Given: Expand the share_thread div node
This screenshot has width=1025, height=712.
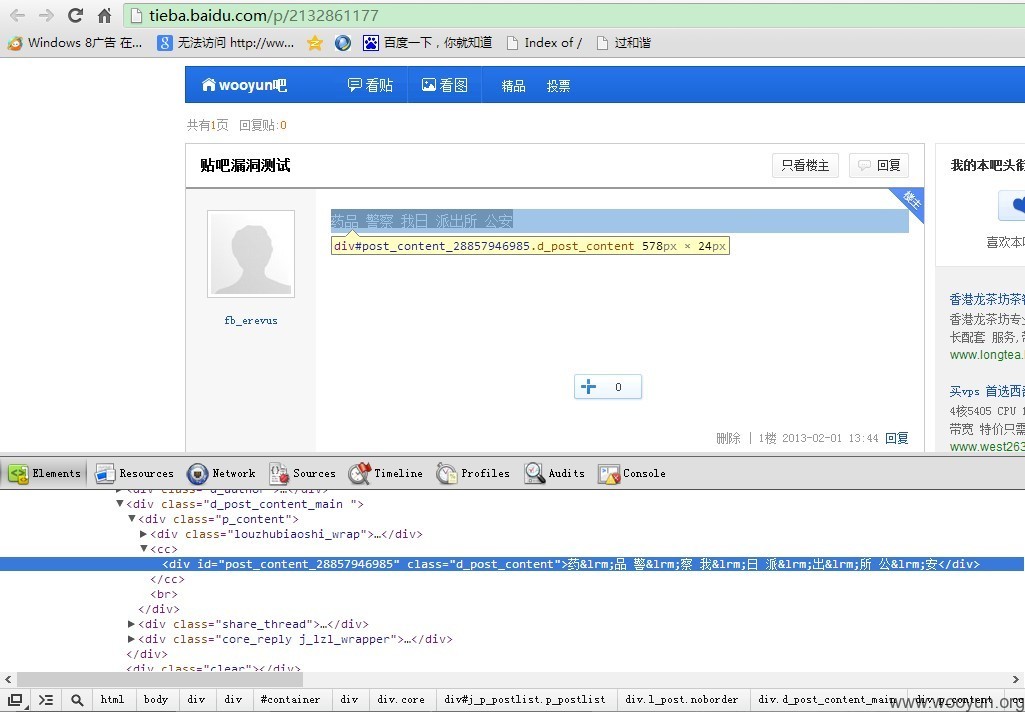Looking at the screenshot, I should (x=131, y=624).
